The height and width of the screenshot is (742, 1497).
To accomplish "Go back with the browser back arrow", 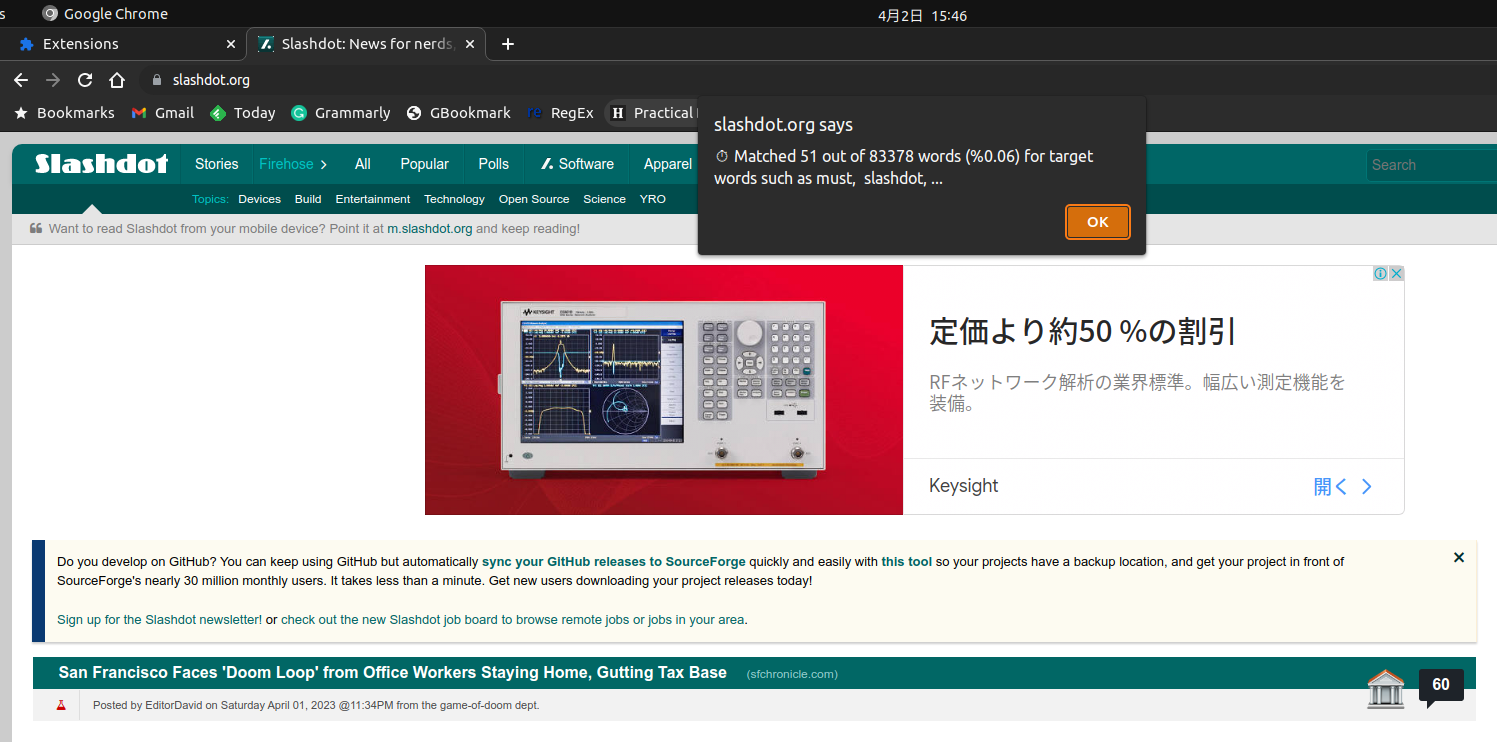I will tap(21, 80).
